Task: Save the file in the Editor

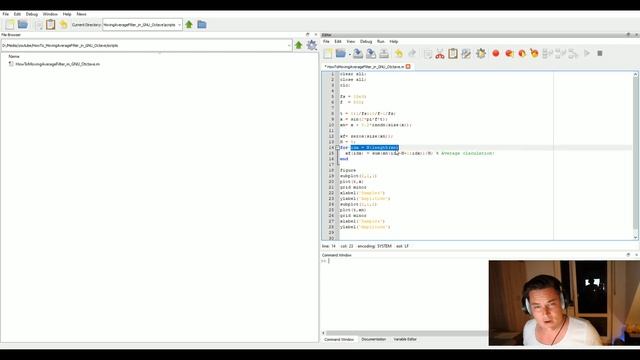Action: click(358, 53)
